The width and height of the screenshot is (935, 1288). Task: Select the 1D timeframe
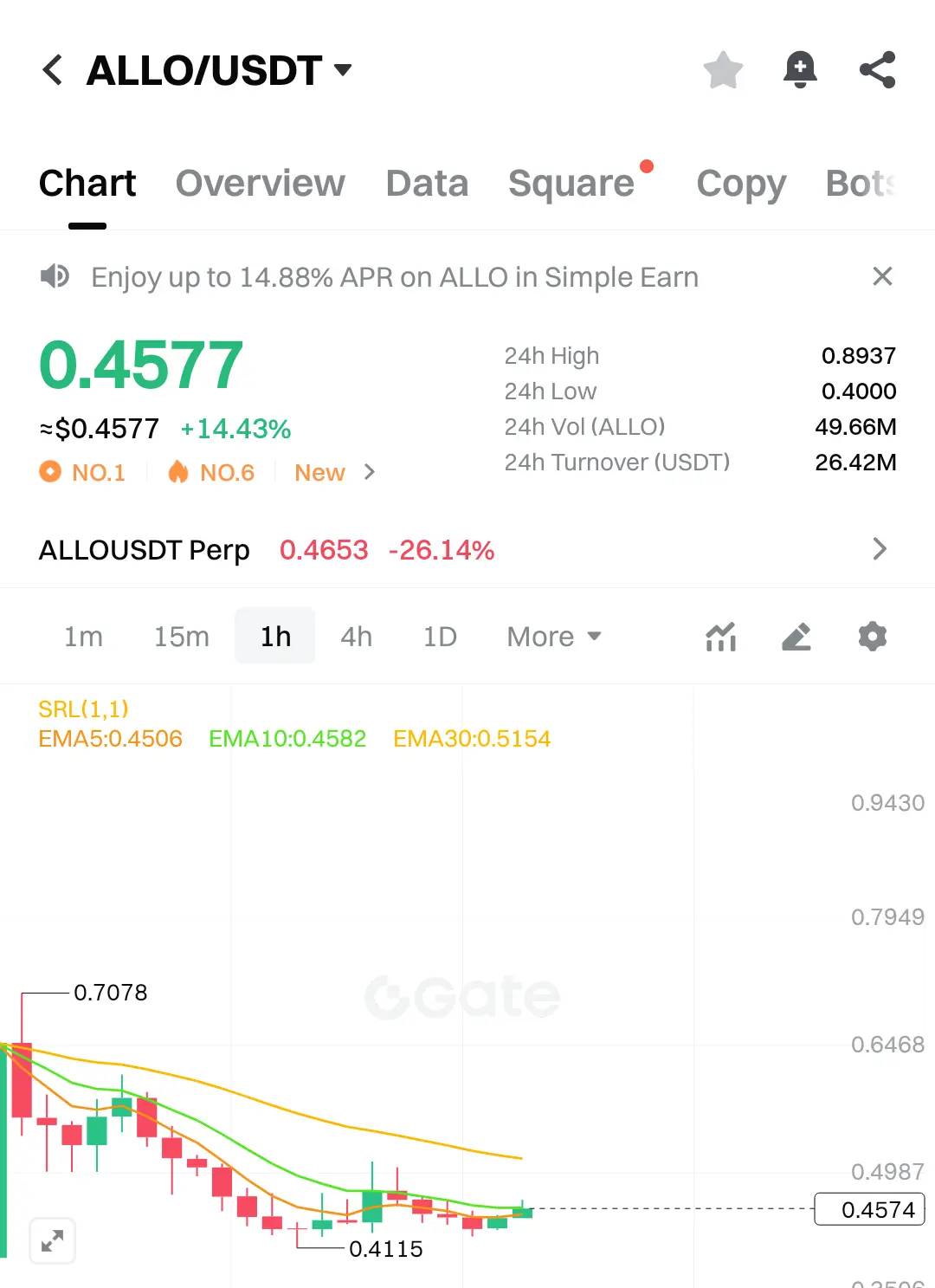click(440, 637)
